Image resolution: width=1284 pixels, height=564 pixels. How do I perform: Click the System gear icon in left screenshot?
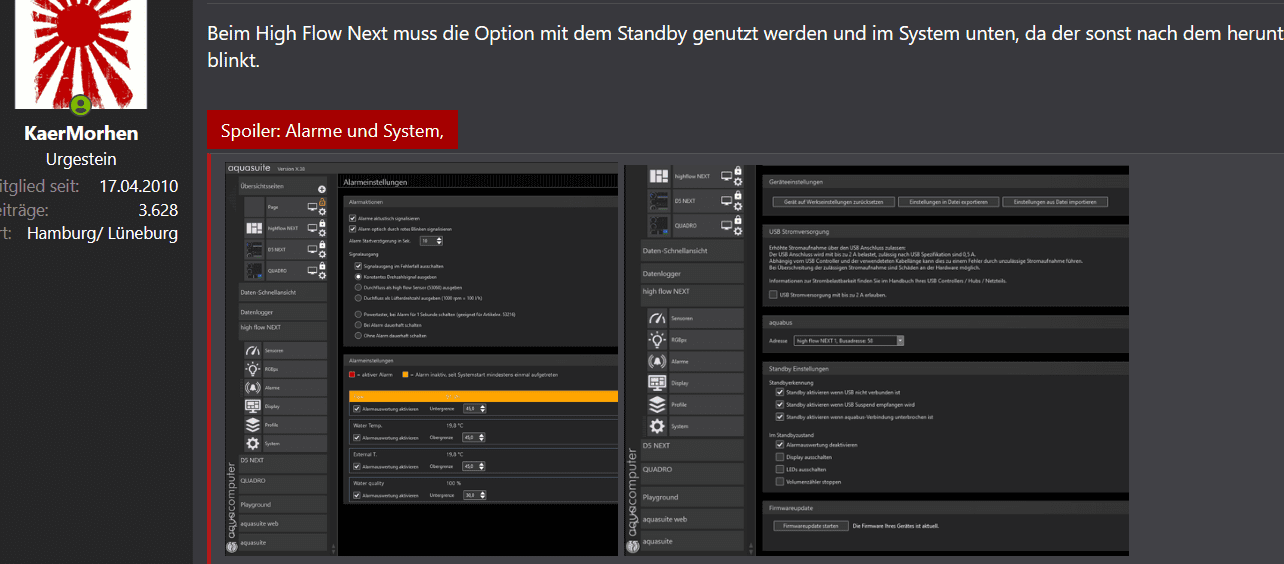pos(253,444)
